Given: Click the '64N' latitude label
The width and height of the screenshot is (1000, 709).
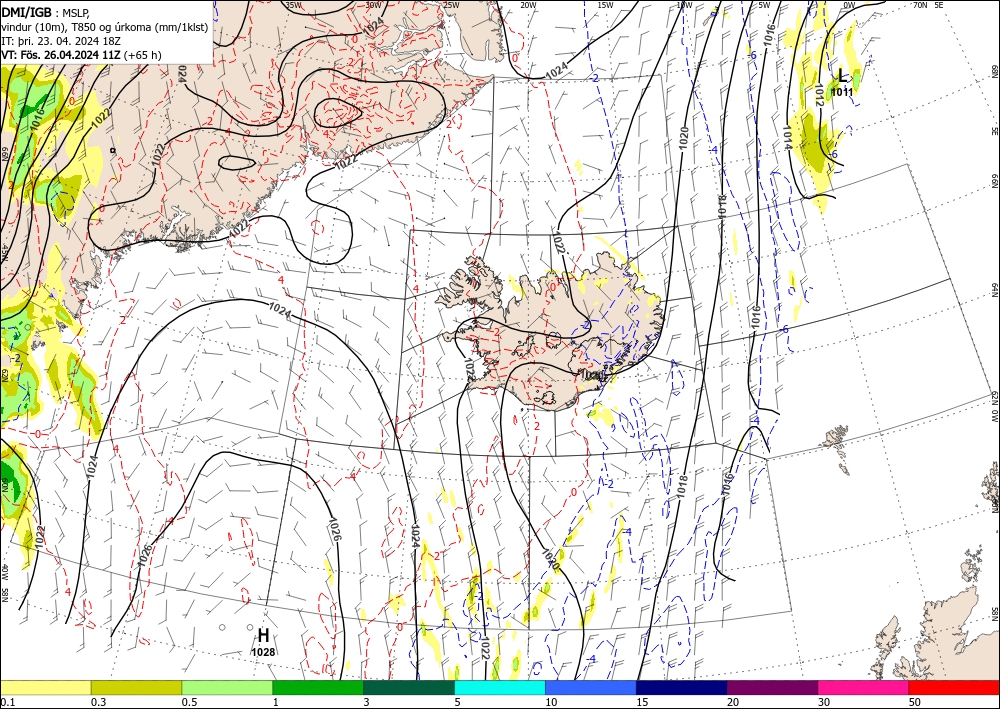Looking at the screenshot, I should point(994,290).
